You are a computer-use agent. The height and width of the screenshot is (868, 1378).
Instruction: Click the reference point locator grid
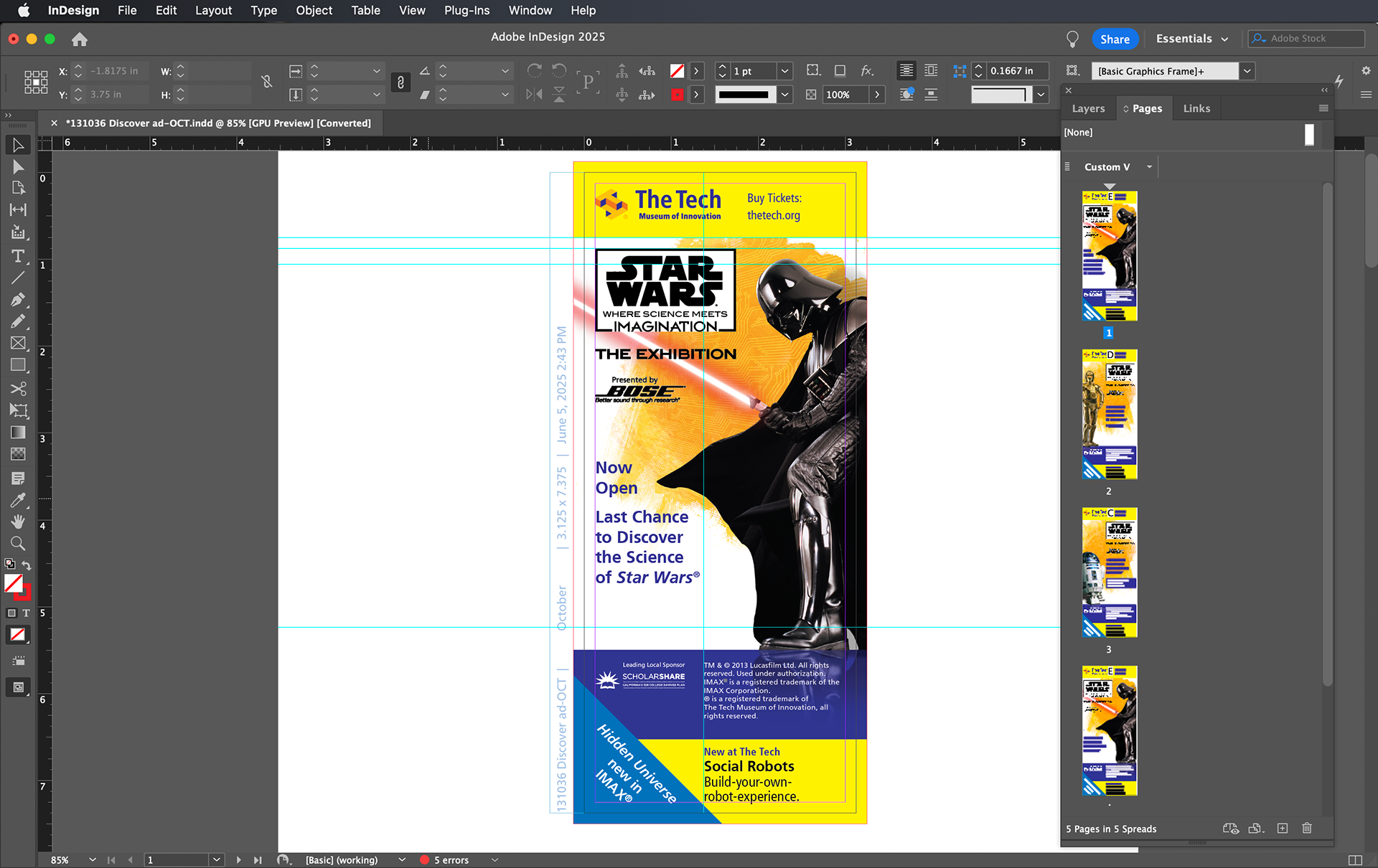point(36,82)
